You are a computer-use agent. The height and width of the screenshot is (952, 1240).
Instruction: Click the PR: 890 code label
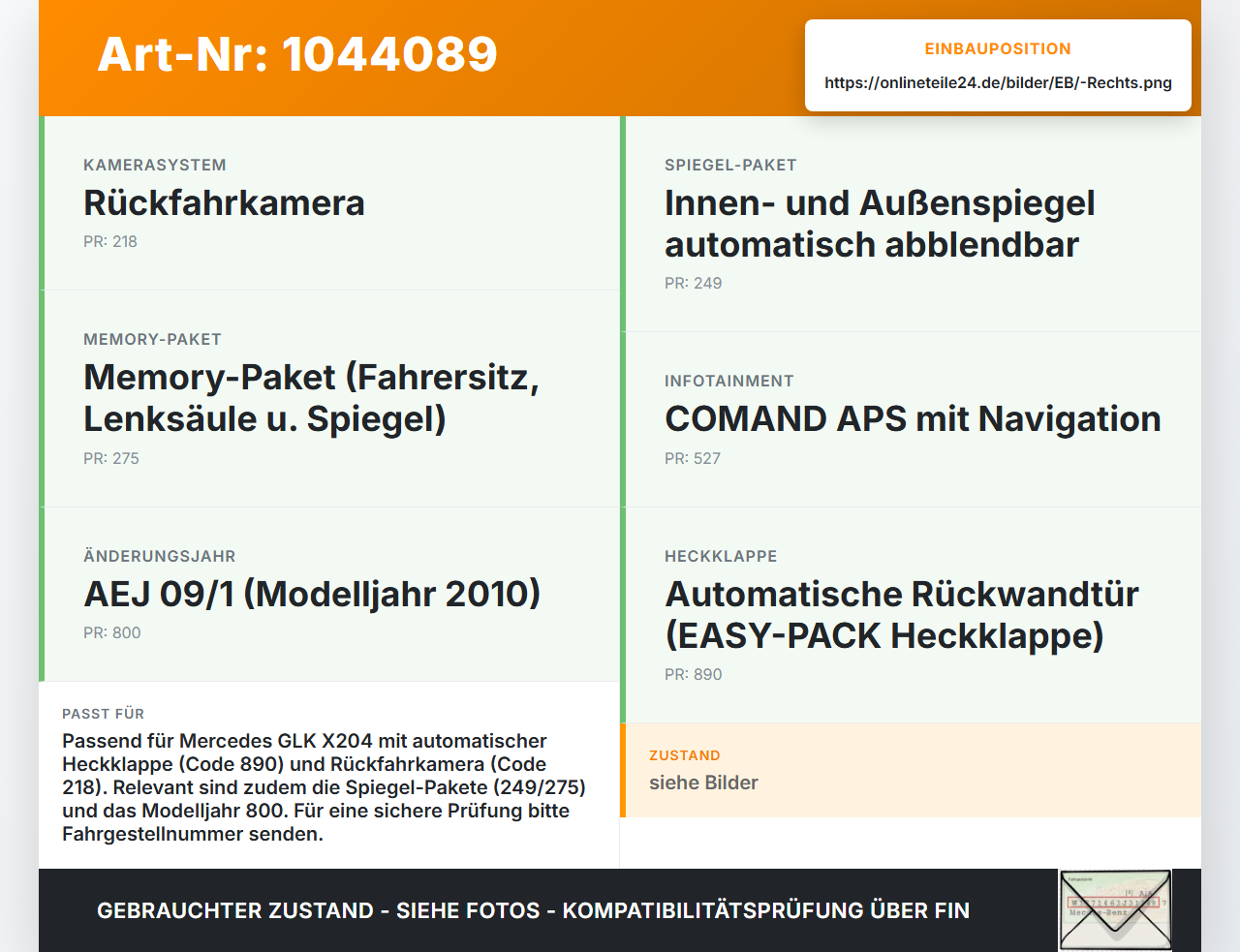click(x=694, y=675)
